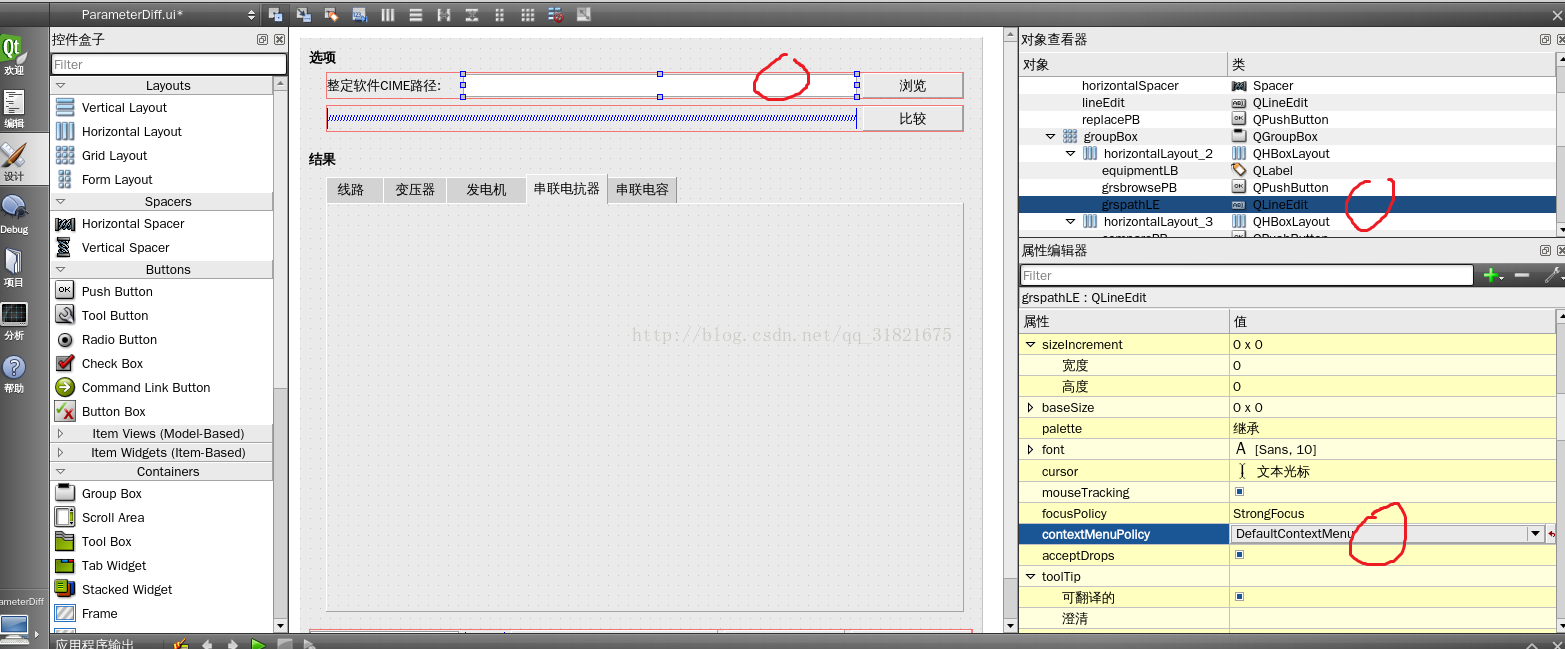Image resolution: width=1565 pixels, height=649 pixels.
Task: Open the Projects (项目) mode
Action: coord(13,268)
